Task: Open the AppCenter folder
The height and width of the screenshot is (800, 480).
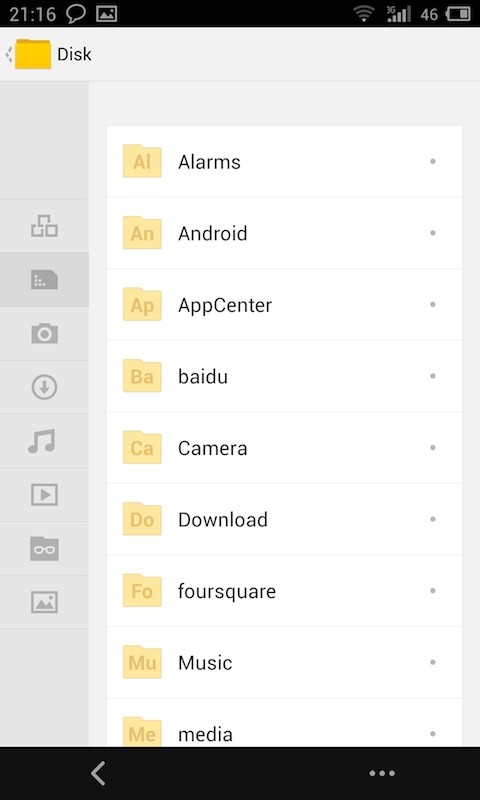Action: [284, 305]
